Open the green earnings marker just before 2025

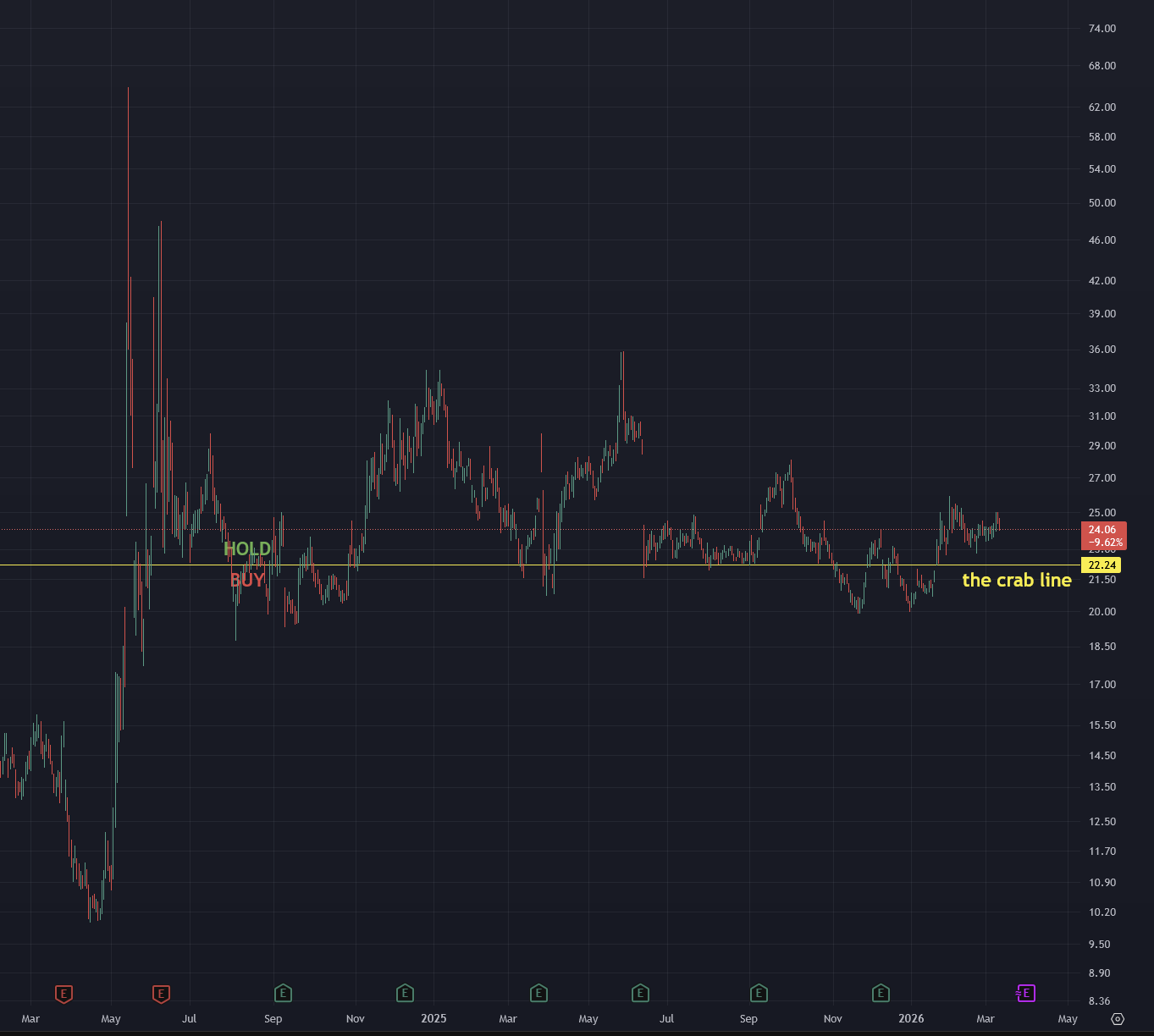405,993
